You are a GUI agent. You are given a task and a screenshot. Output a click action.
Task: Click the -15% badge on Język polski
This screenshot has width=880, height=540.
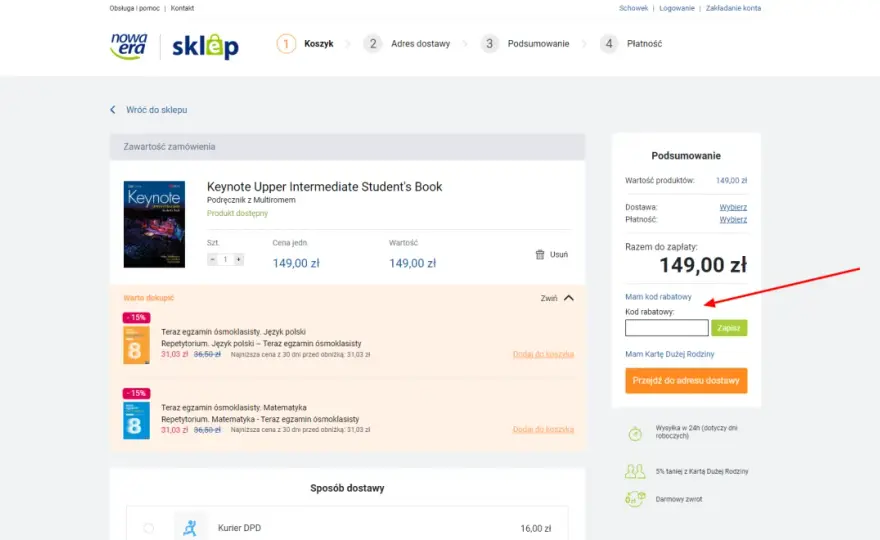pos(136,318)
